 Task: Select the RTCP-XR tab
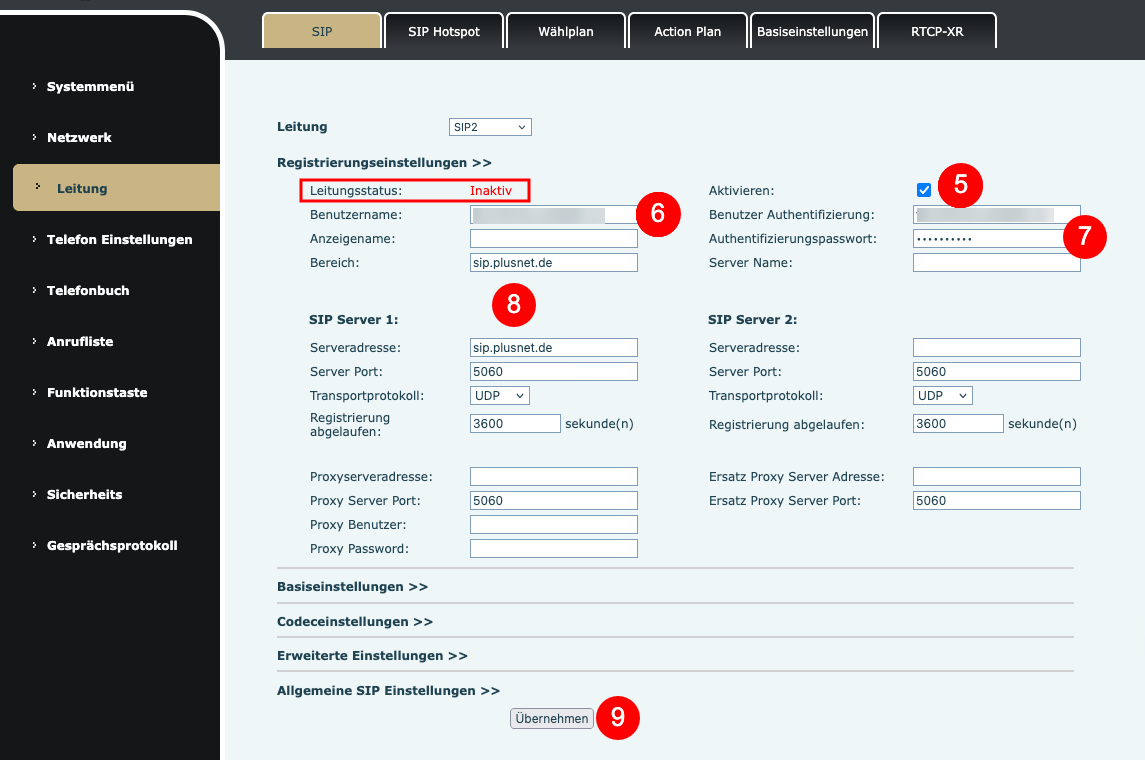pyautogui.click(x=937, y=31)
